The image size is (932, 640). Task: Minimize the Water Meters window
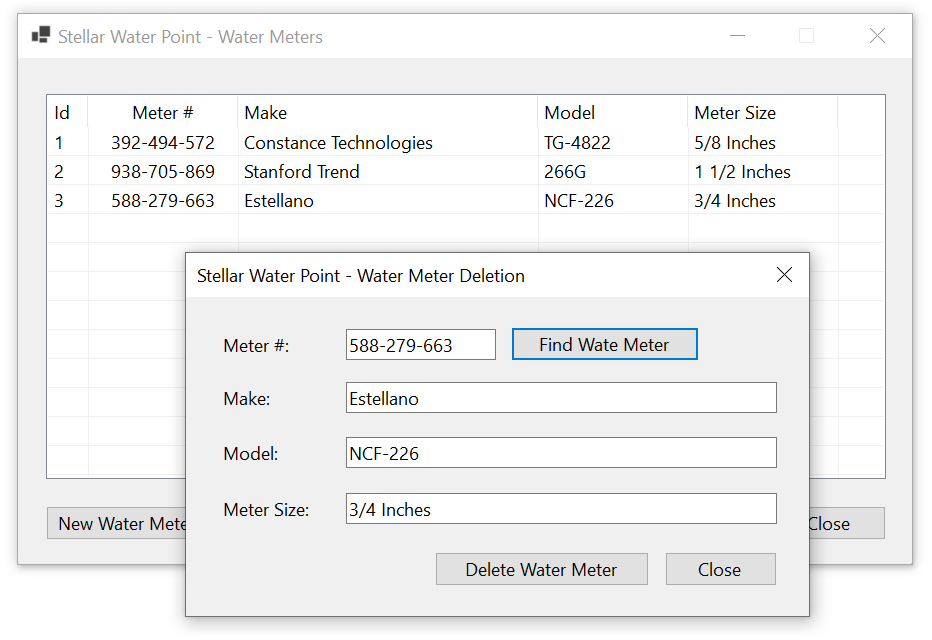pos(737,36)
